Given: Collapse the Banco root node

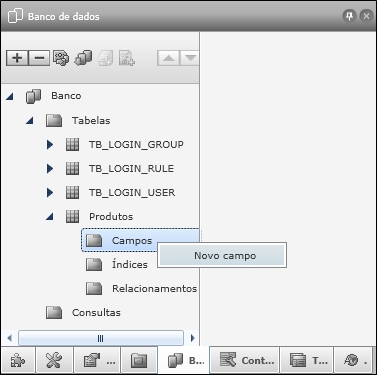Looking at the screenshot, I should point(10,96).
